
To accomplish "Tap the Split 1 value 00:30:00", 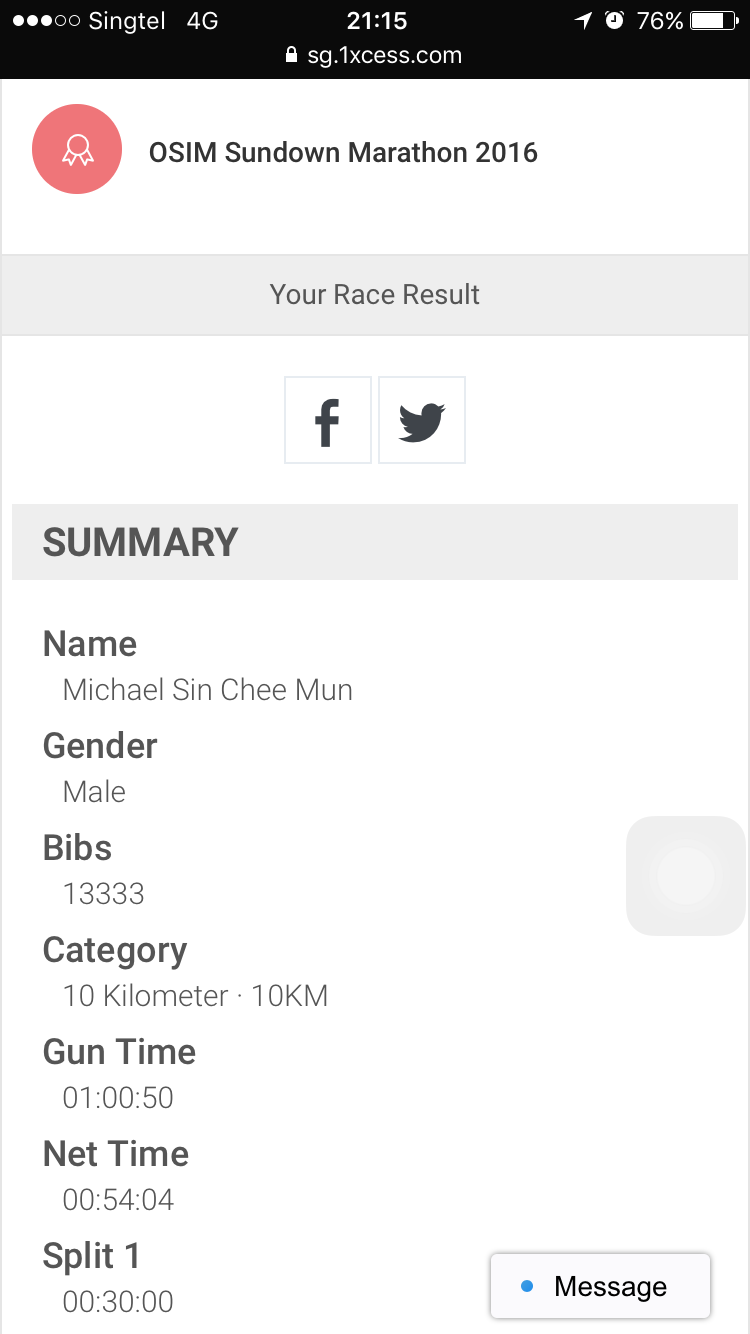I will pyautogui.click(x=118, y=1302).
